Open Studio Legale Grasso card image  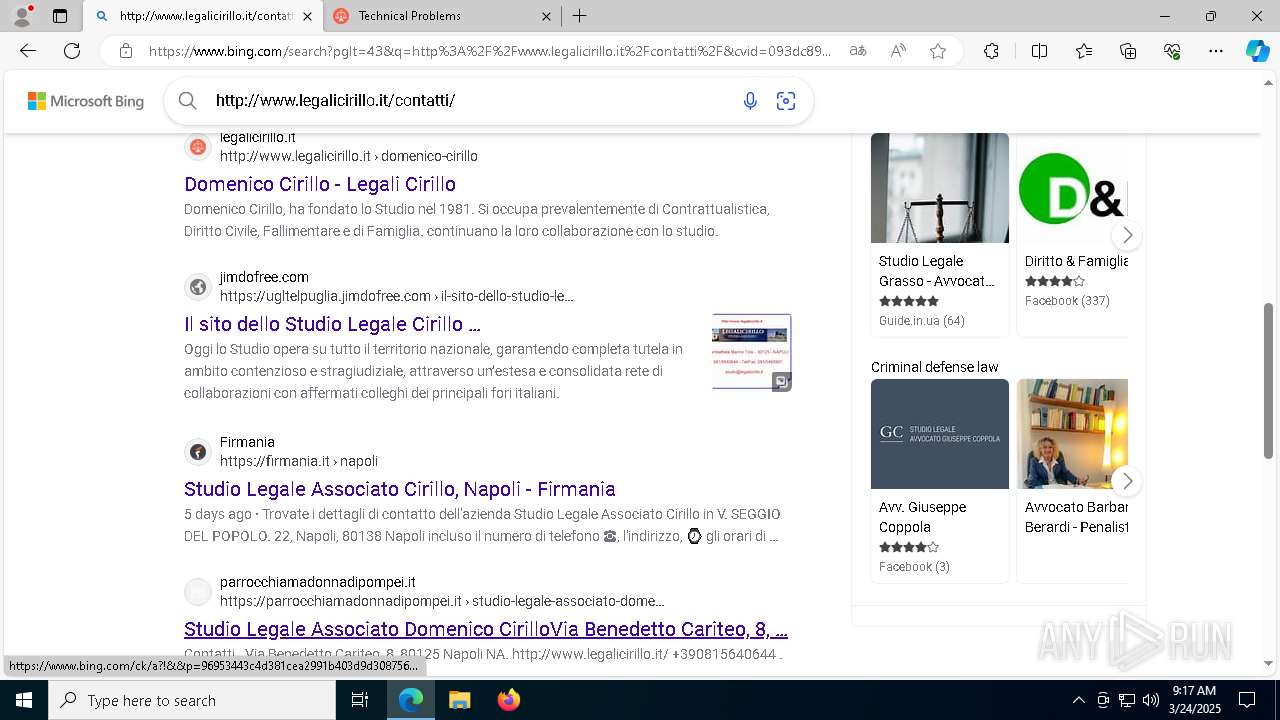940,188
